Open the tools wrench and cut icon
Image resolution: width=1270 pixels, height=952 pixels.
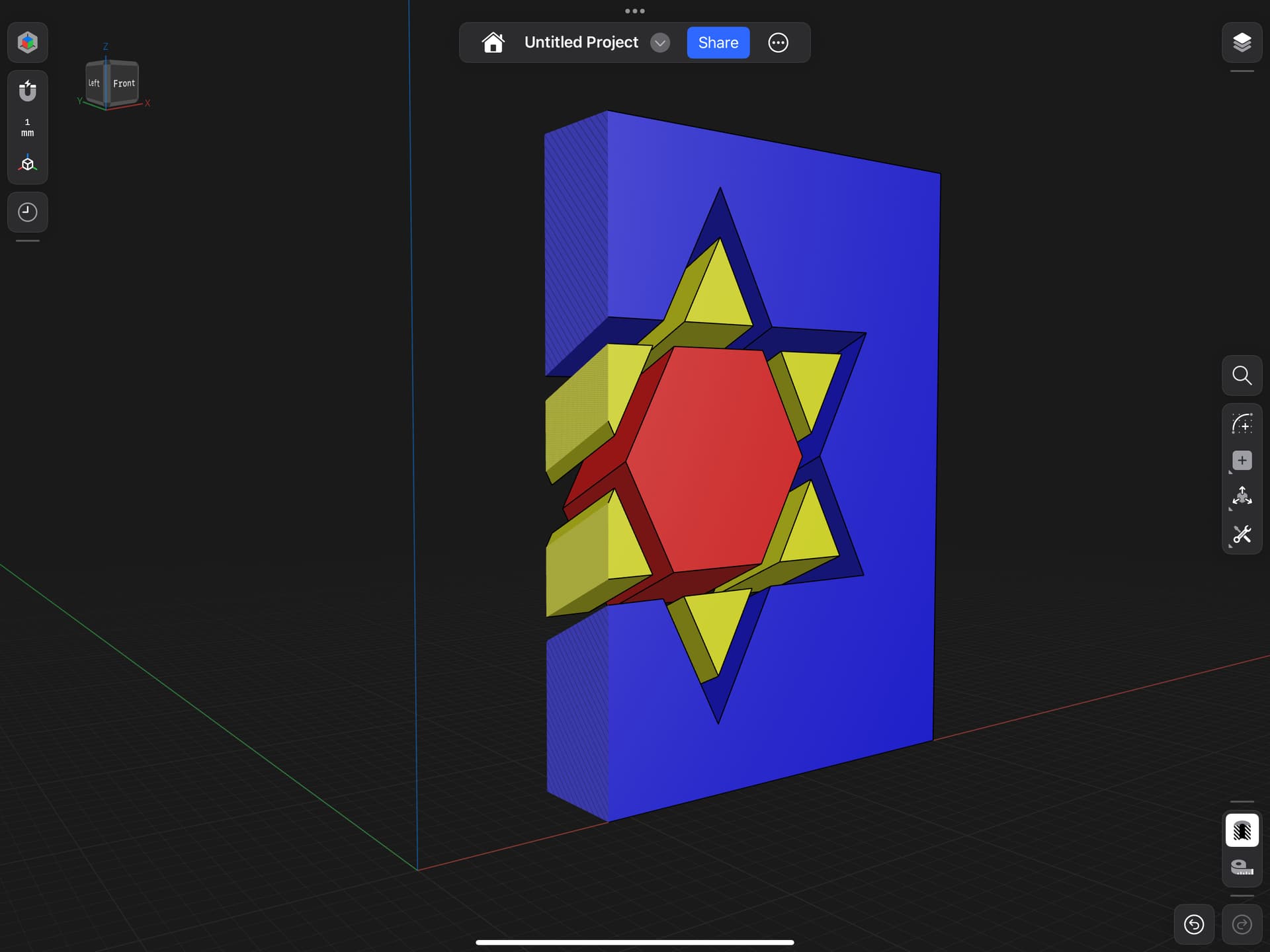pos(1242,534)
